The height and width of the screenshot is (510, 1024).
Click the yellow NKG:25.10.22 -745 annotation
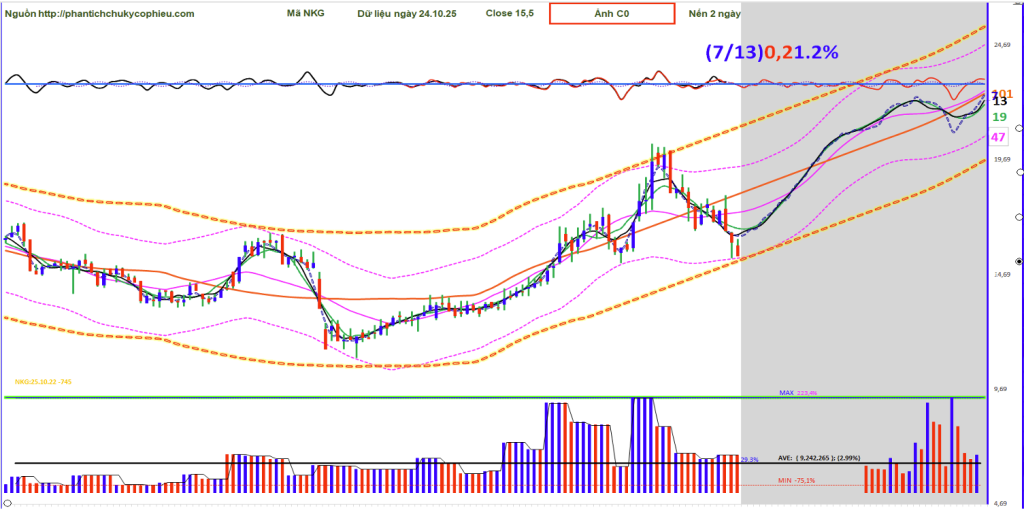point(42,381)
